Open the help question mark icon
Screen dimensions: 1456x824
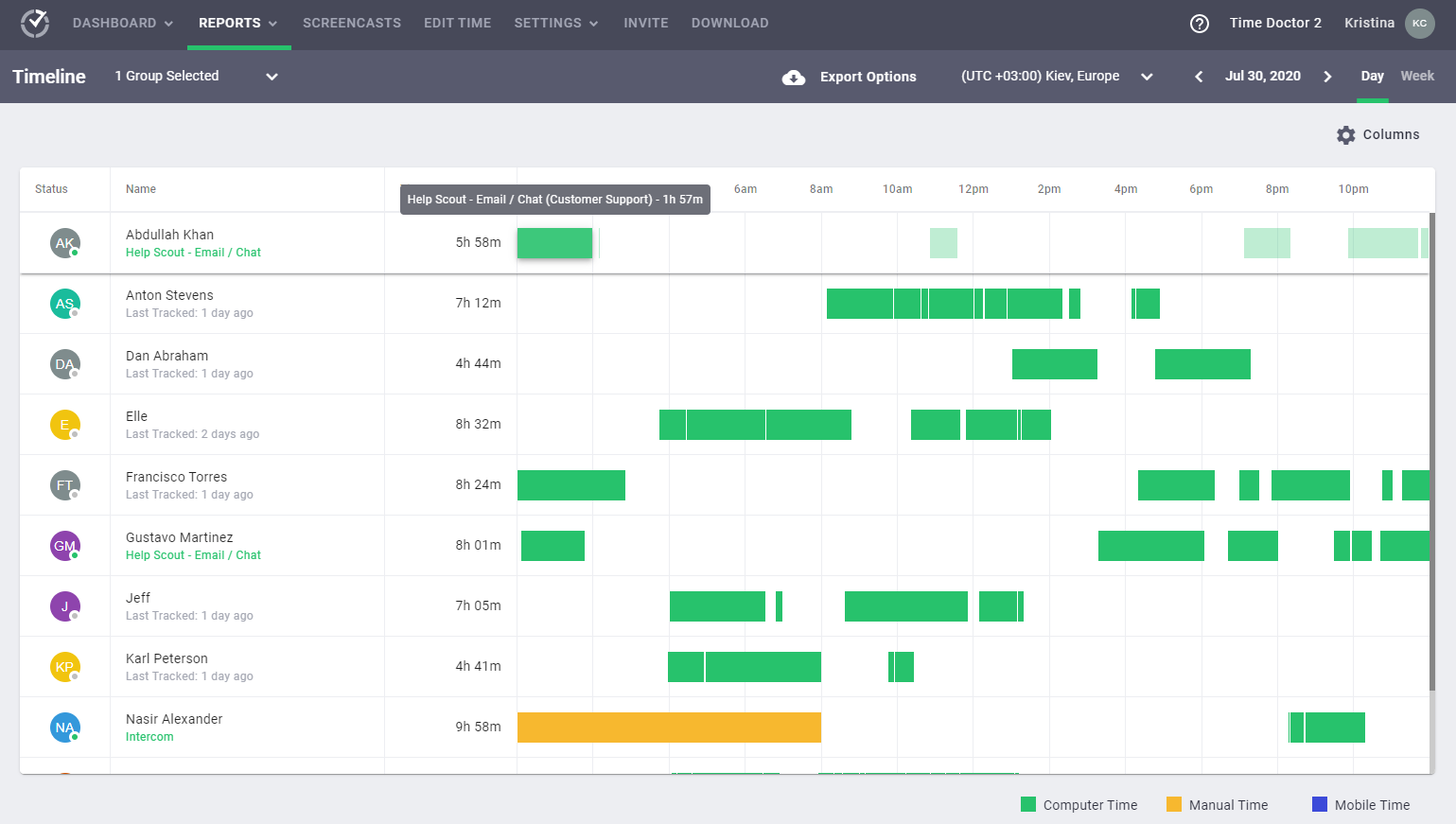[1199, 24]
